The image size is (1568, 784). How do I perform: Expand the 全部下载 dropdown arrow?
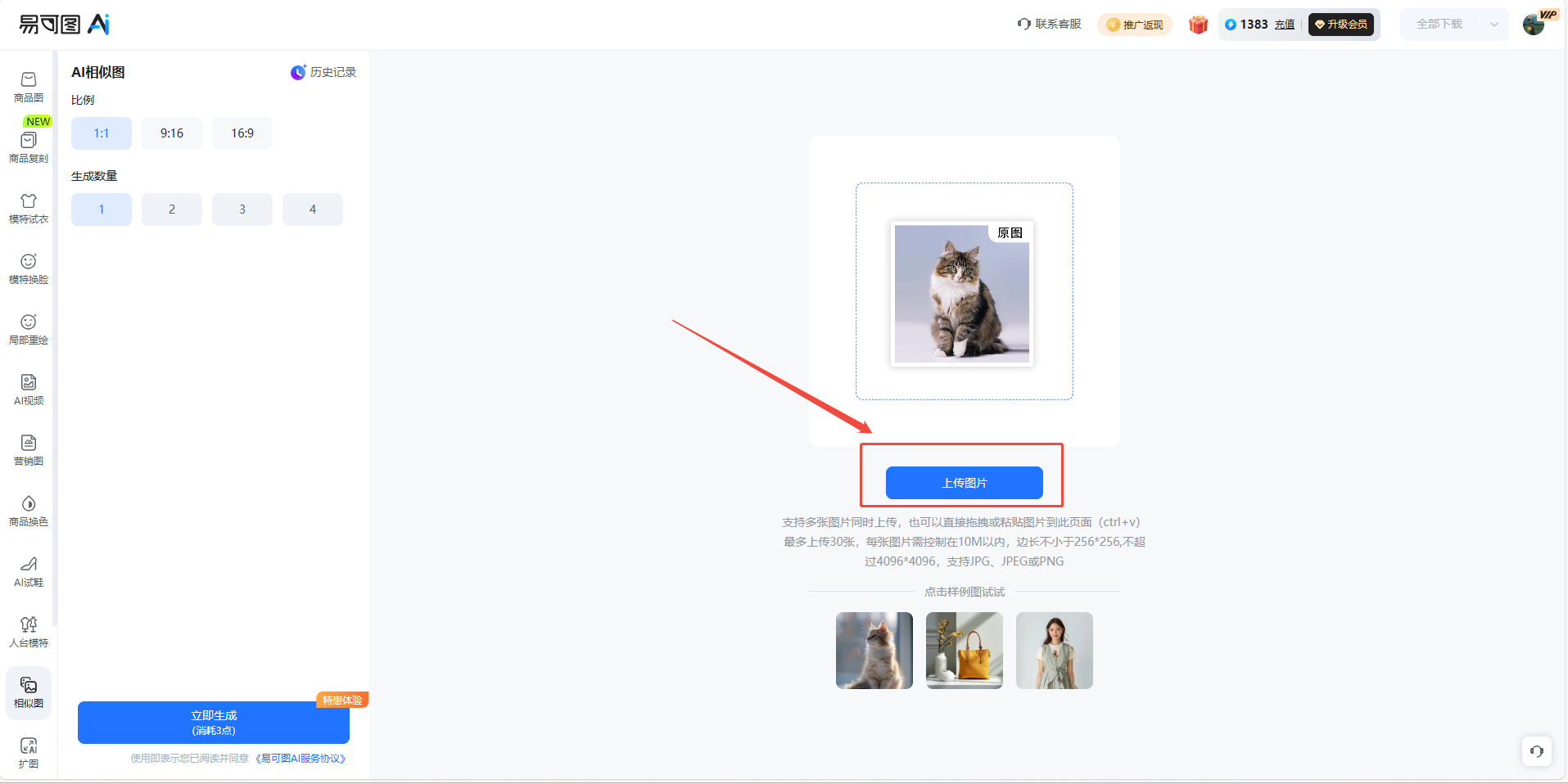point(1494,25)
